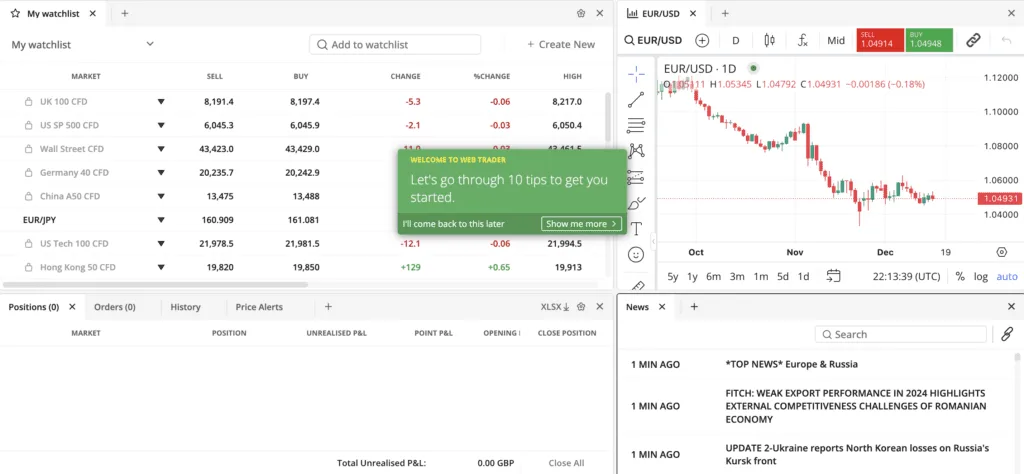Open the fx indicators menu
Screen dimensions: 1024x474
pyautogui.click(x=802, y=40)
